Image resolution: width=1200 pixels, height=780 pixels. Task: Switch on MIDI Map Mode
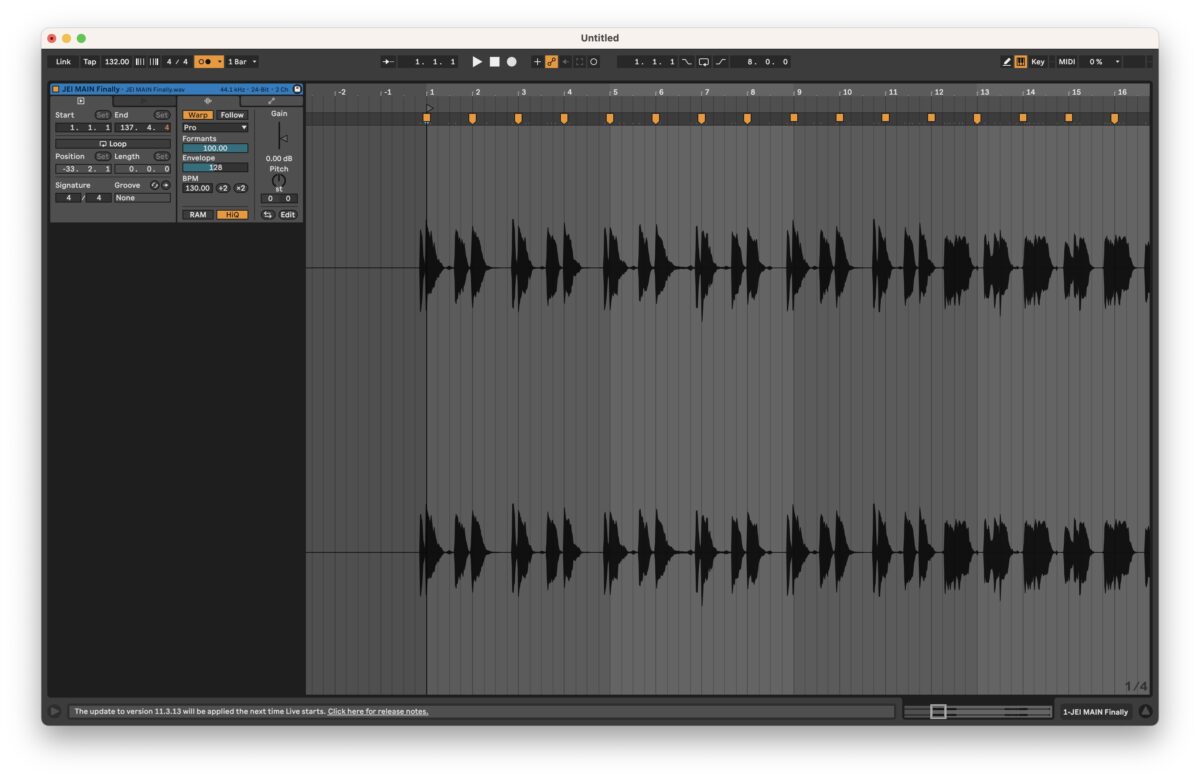click(1067, 62)
